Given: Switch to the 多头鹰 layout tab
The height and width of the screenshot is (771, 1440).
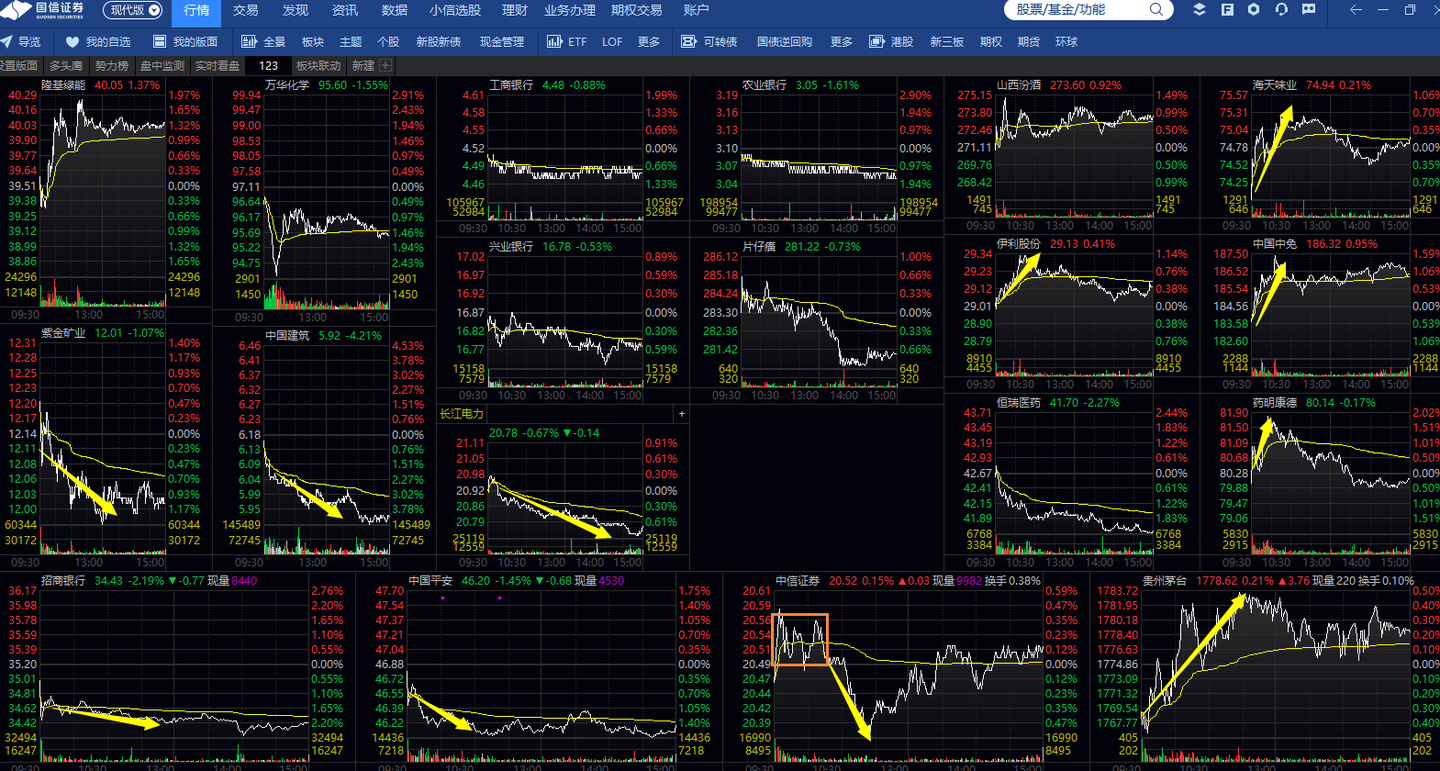Looking at the screenshot, I should pyautogui.click(x=66, y=65).
